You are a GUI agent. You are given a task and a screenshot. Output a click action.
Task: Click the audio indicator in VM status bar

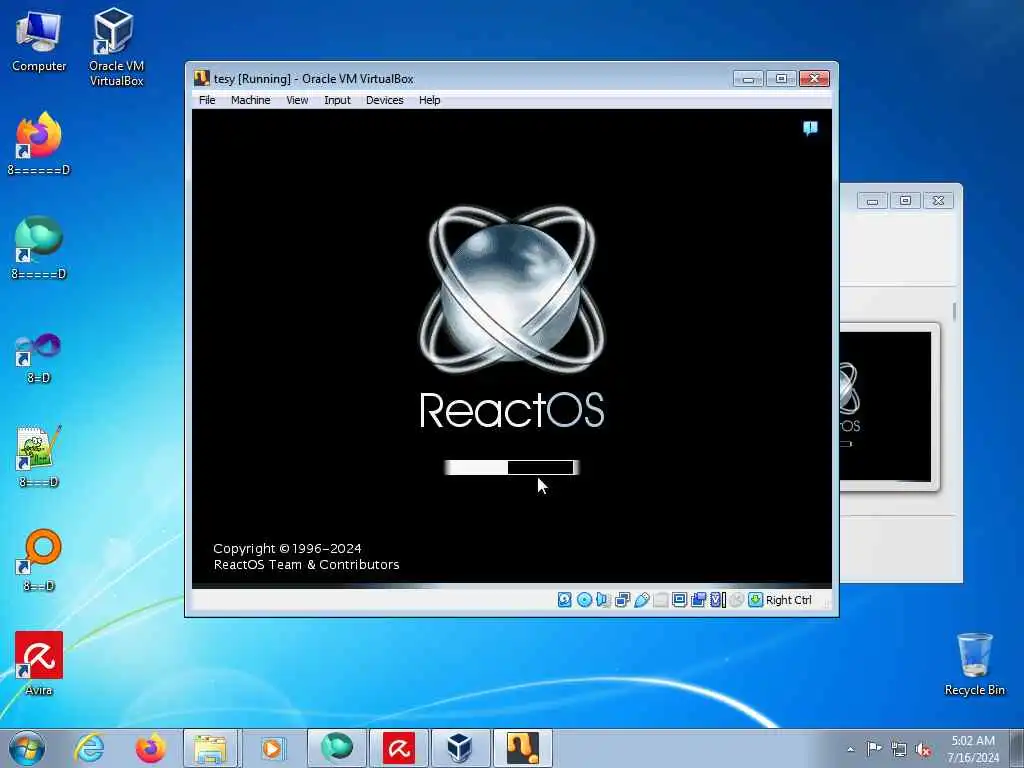pyautogui.click(x=603, y=600)
